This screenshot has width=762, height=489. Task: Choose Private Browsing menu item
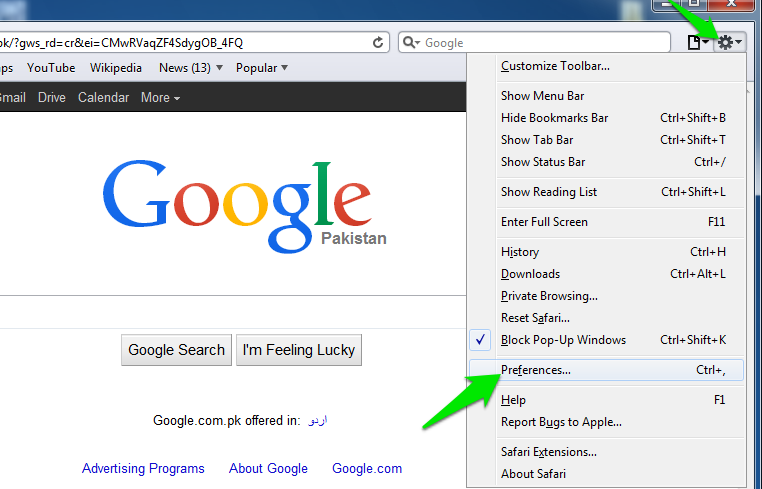pos(606,296)
